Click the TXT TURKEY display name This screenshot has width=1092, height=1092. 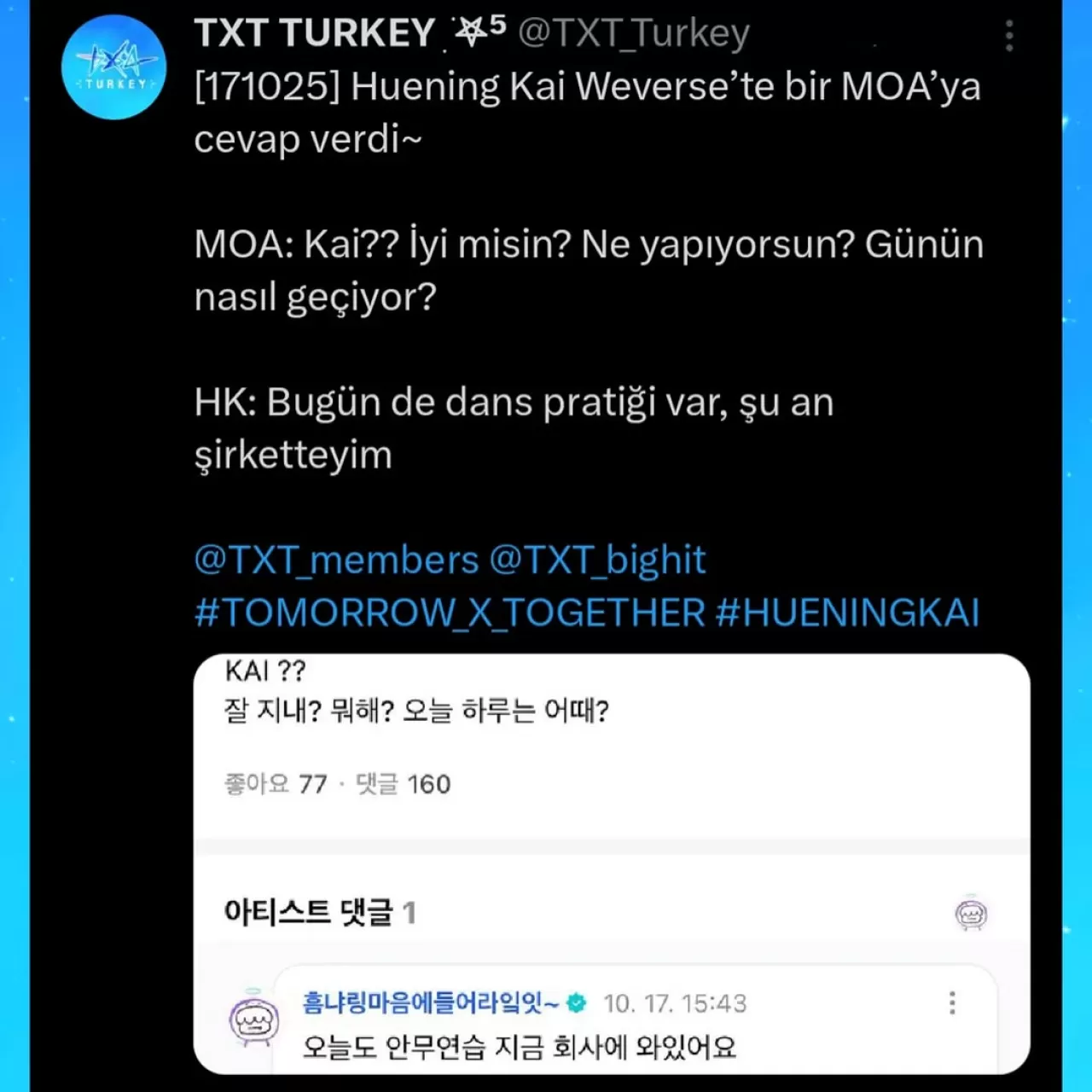315,33
